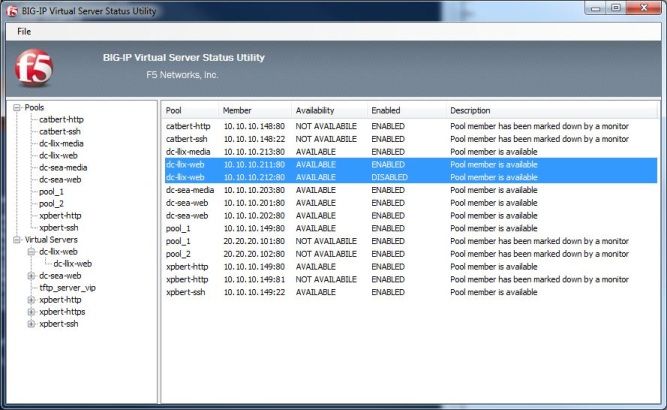
Task: Select tftp_server_vip virtual server
Action: pyautogui.click(x=67, y=288)
